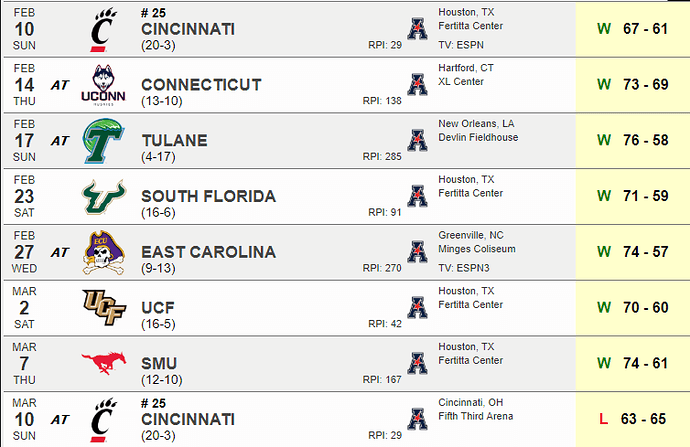
Task: View the W 67 - 61 Cincinnati result
Action: [632, 29]
